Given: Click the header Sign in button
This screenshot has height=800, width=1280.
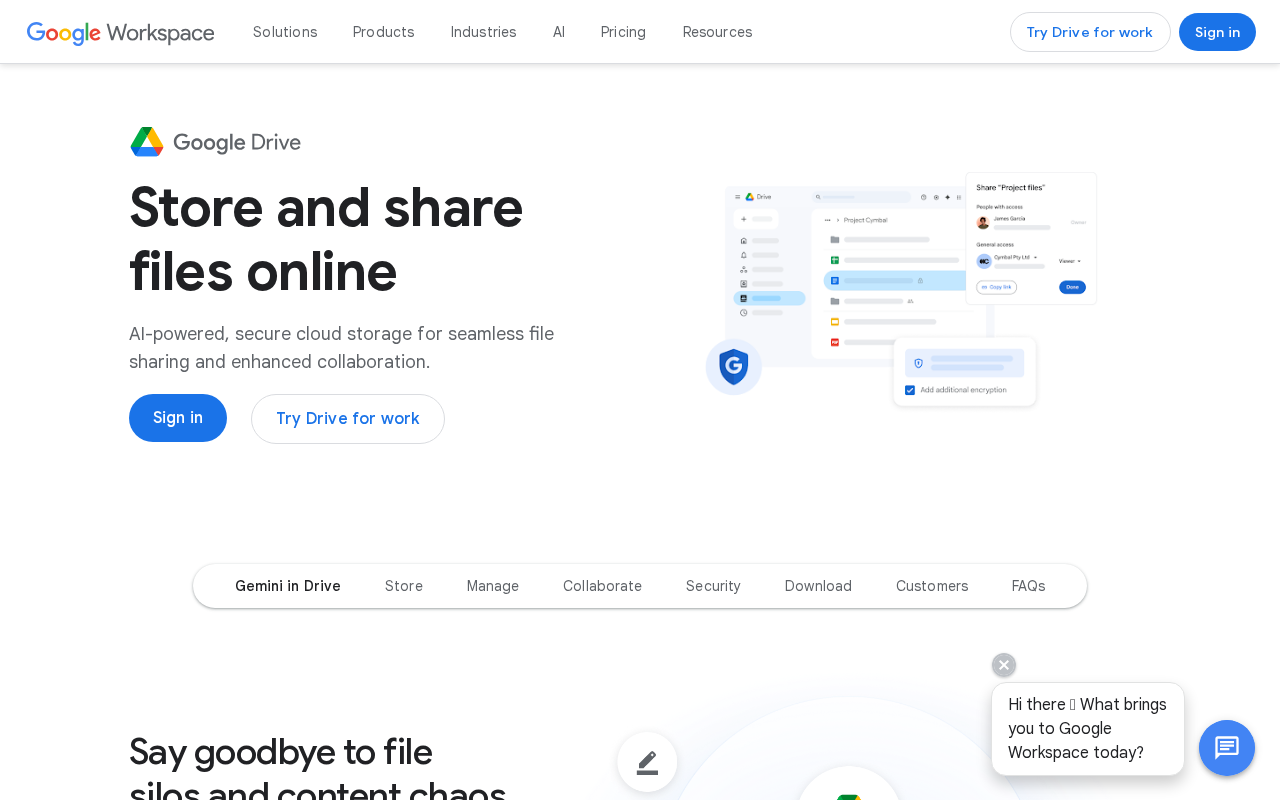Looking at the screenshot, I should 1217,32.
